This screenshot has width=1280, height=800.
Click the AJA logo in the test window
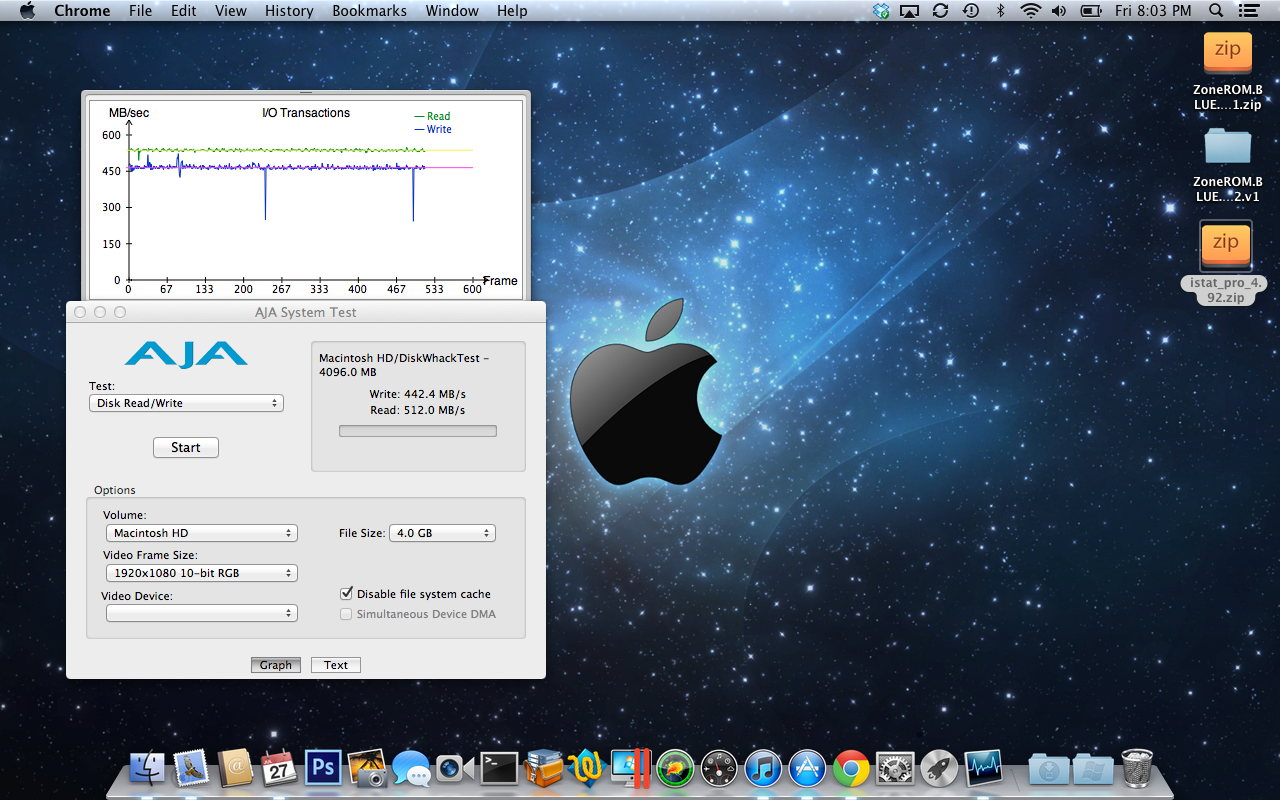(186, 355)
